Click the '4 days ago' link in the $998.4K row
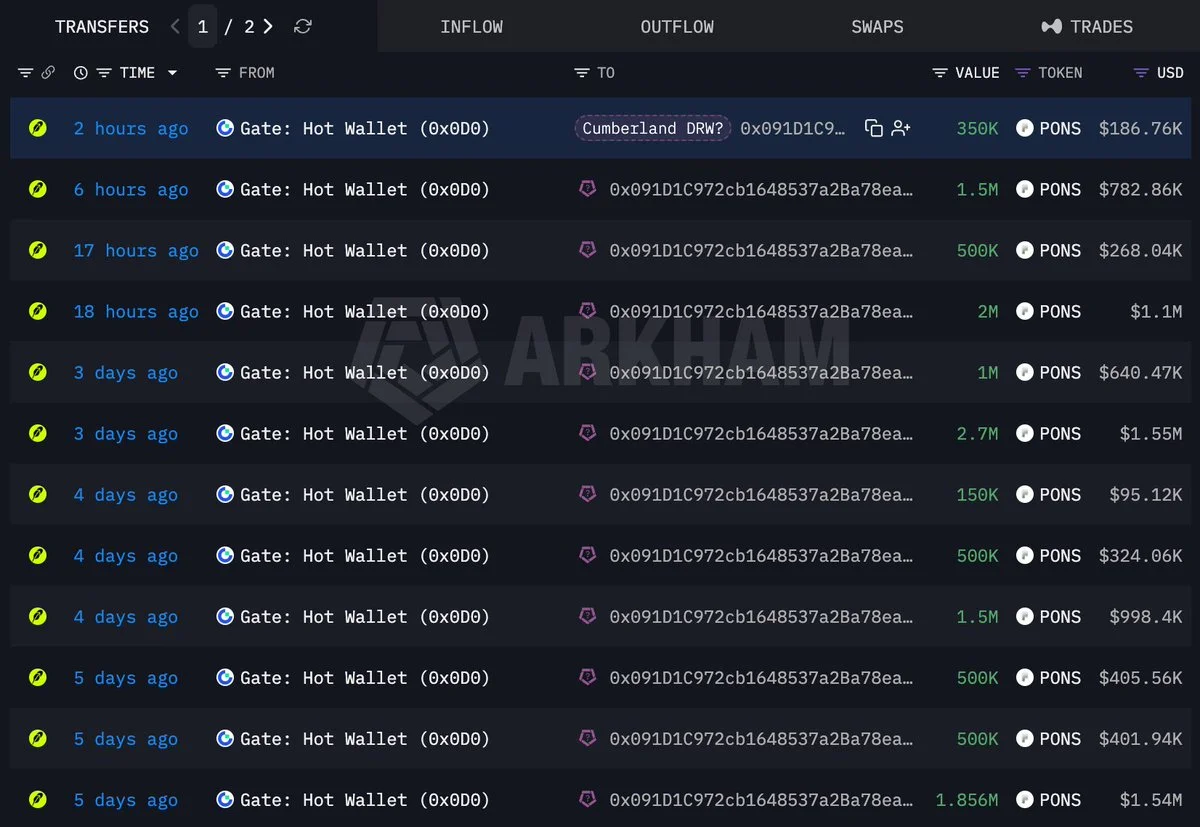The width and height of the screenshot is (1200, 827). 126,616
